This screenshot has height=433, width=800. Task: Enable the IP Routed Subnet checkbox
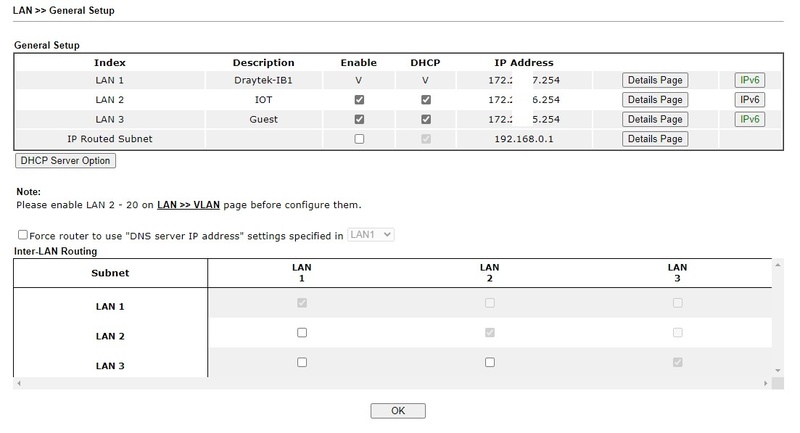pos(359,139)
